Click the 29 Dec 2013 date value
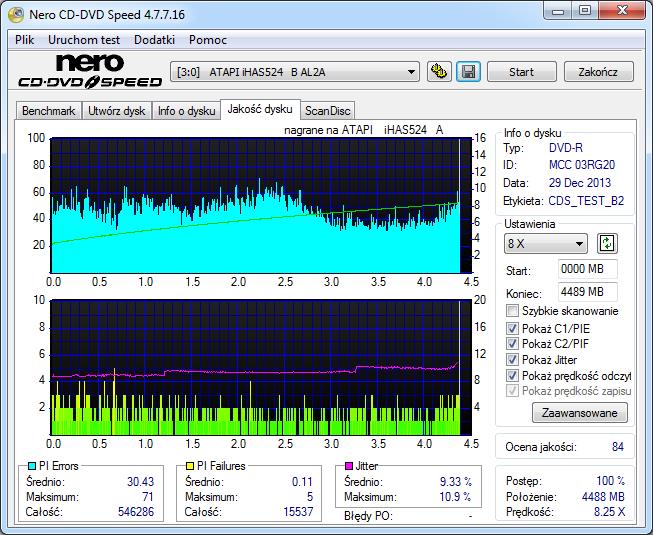The width and height of the screenshot is (653, 535). click(x=580, y=183)
